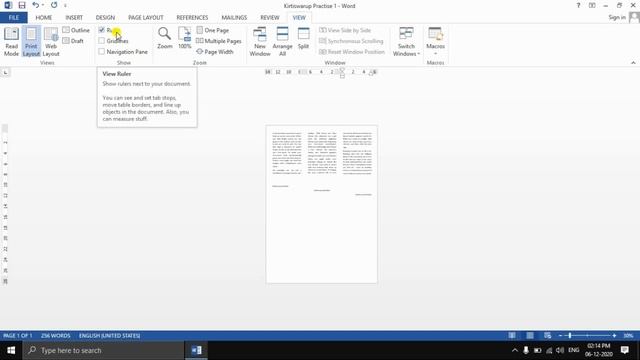Image resolution: width=640 pixels, height=360 pixels.
Task: Click ENGLISH (UNITED STATES) language indicator
Action: coord(109,336)
